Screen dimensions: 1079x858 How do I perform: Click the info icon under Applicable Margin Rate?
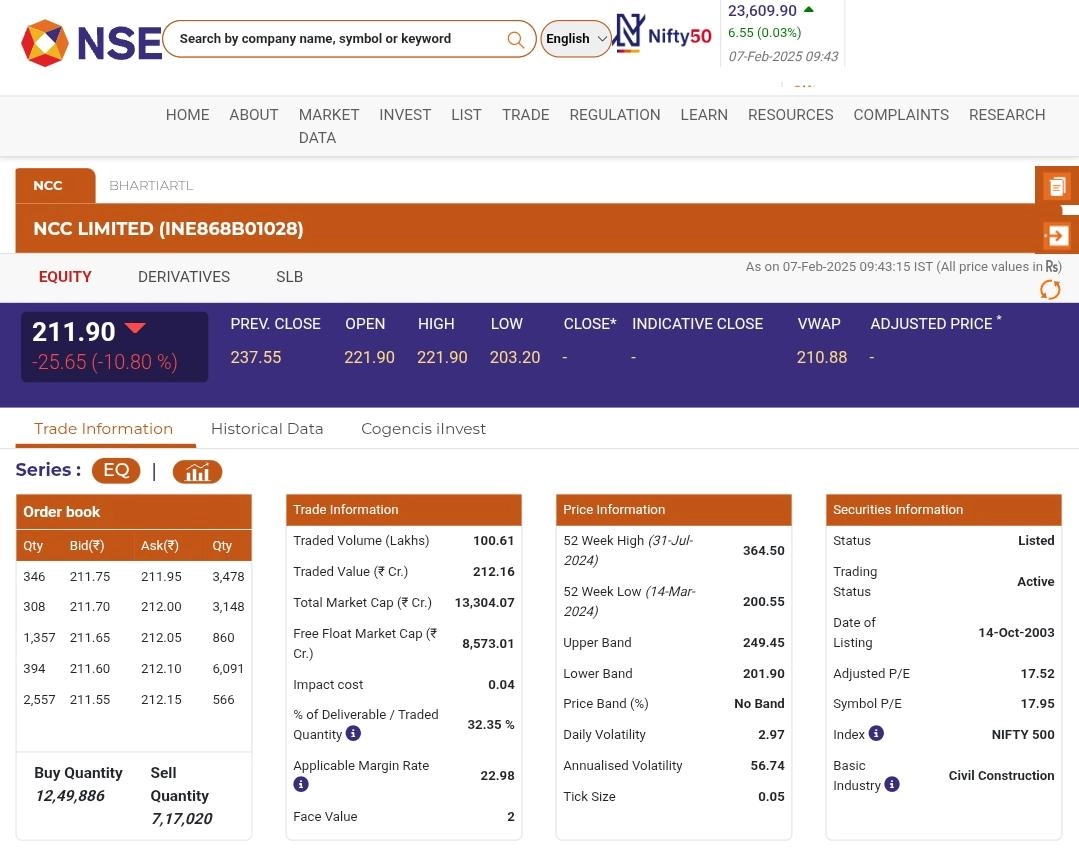[300, 785]
